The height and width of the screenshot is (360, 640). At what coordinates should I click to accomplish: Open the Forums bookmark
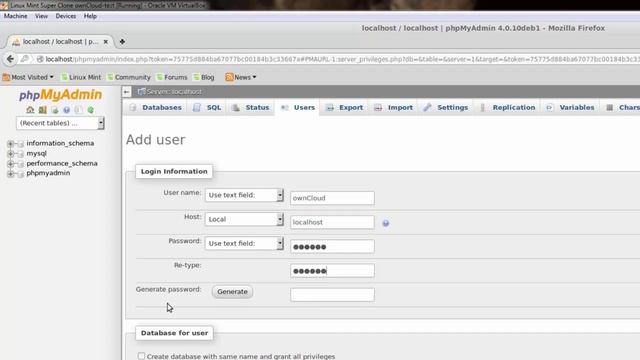(x=172, y=77)
